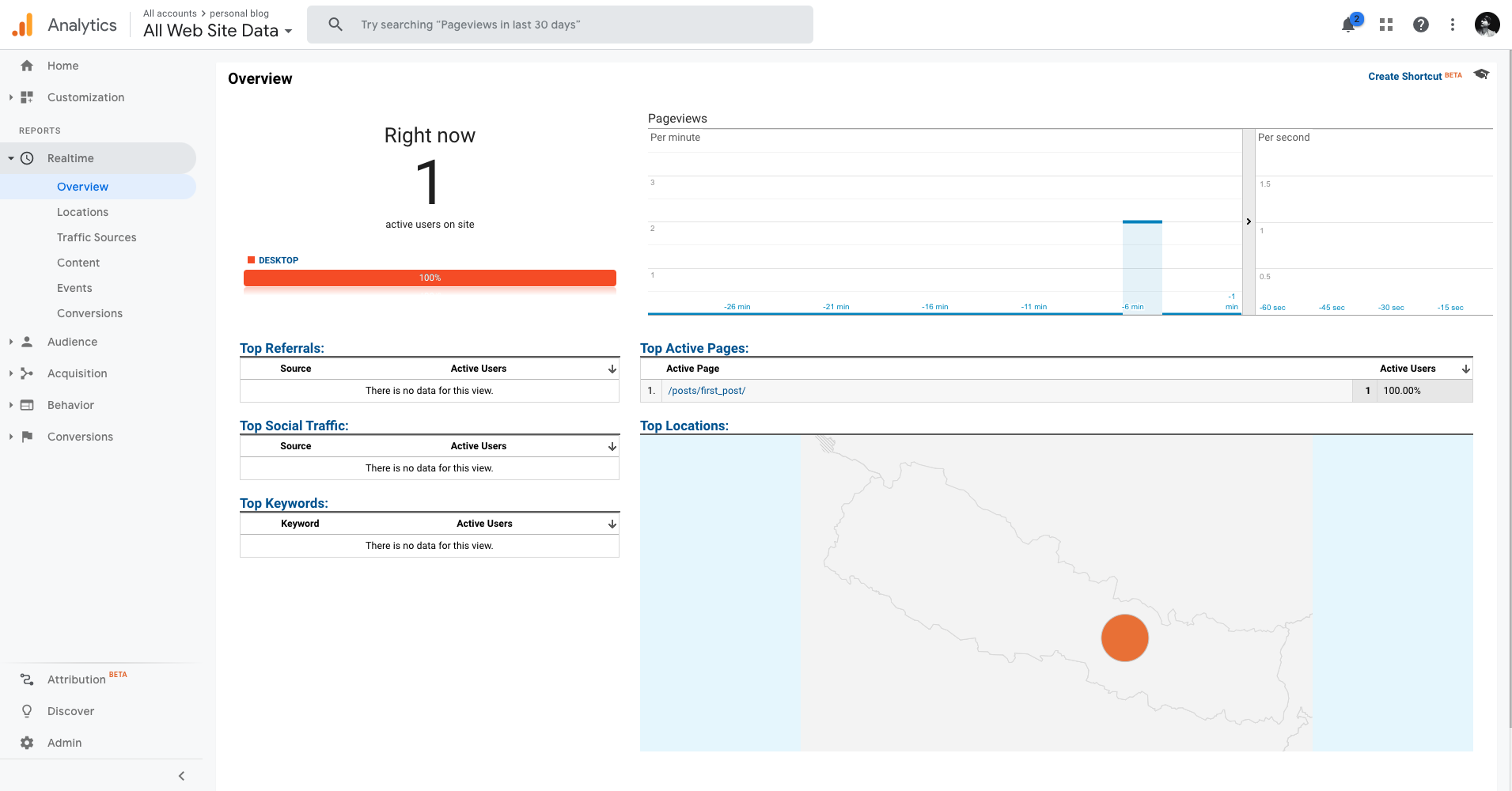Viewport: 1512px width, 791px height.
Task: Collapse the sidebar with the left chevron
Action: click(182, 776)
